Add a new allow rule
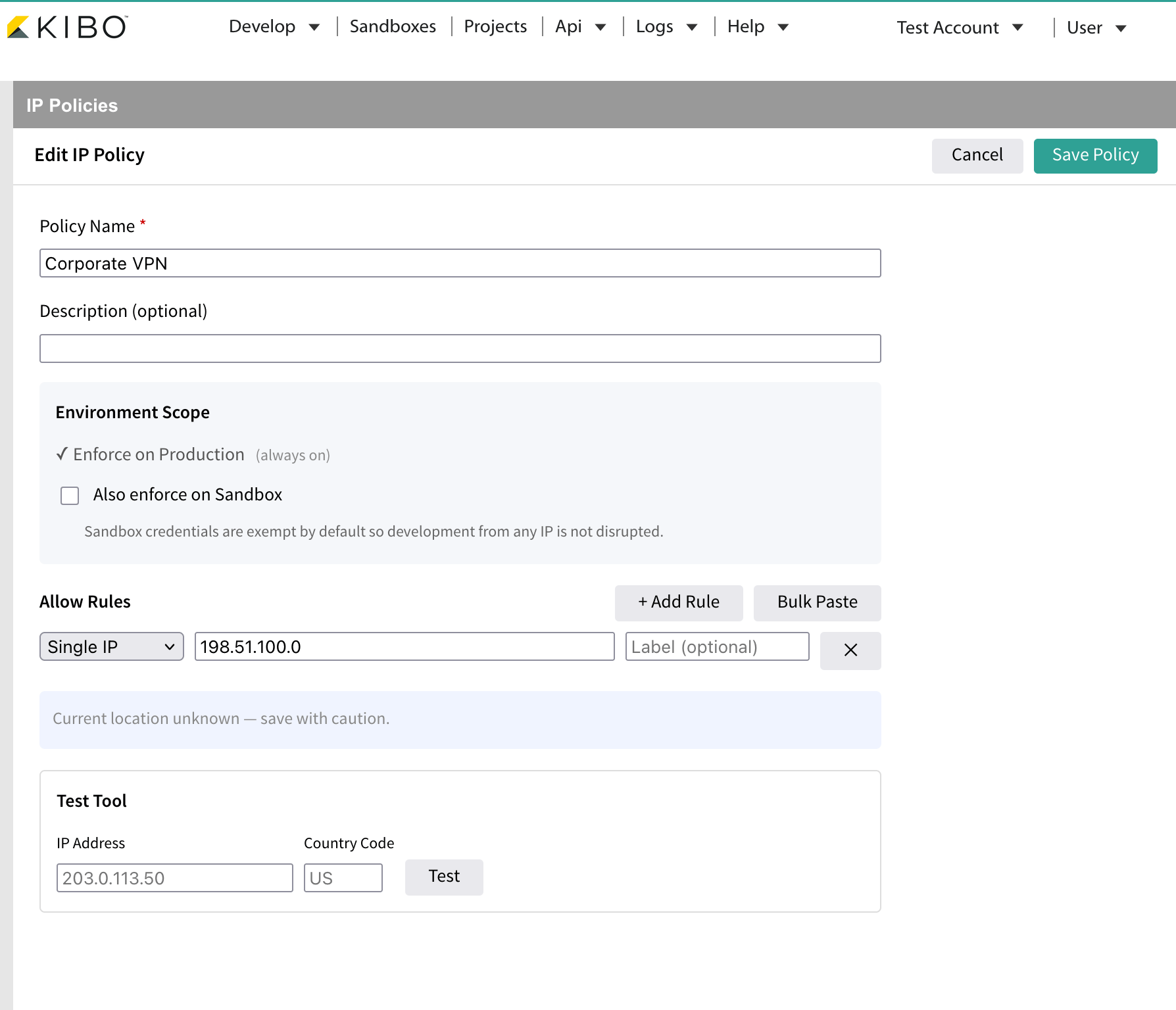The height and width of the screenshot is (1010, 1176). [679, 603]
